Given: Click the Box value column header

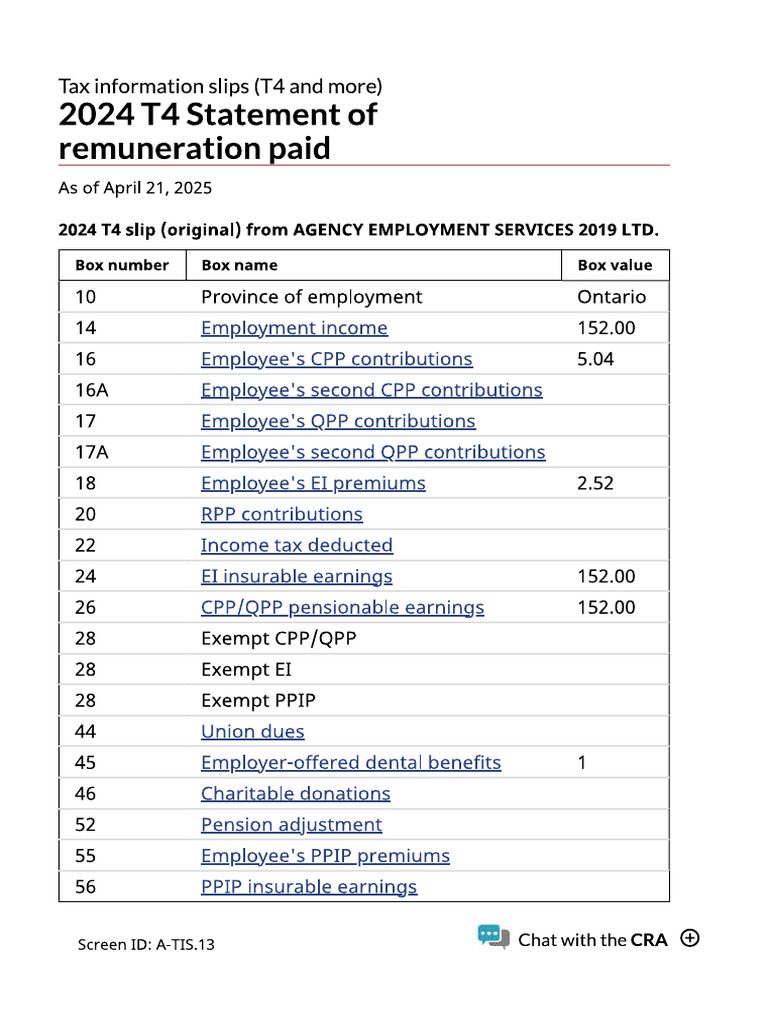Looking at the screenshot, I should (614, 265).
